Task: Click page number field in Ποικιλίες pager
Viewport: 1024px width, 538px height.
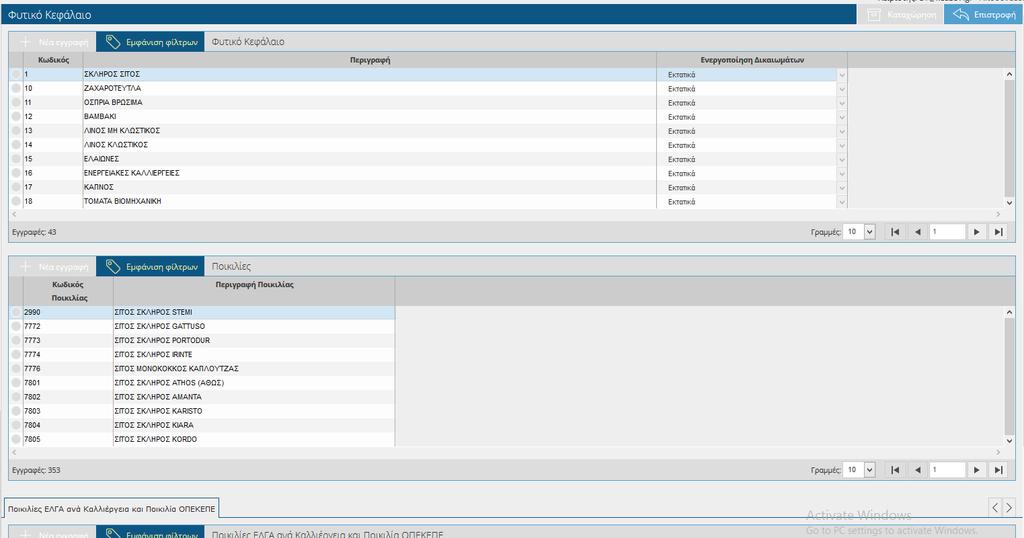Action: click(x=948, y=470)
